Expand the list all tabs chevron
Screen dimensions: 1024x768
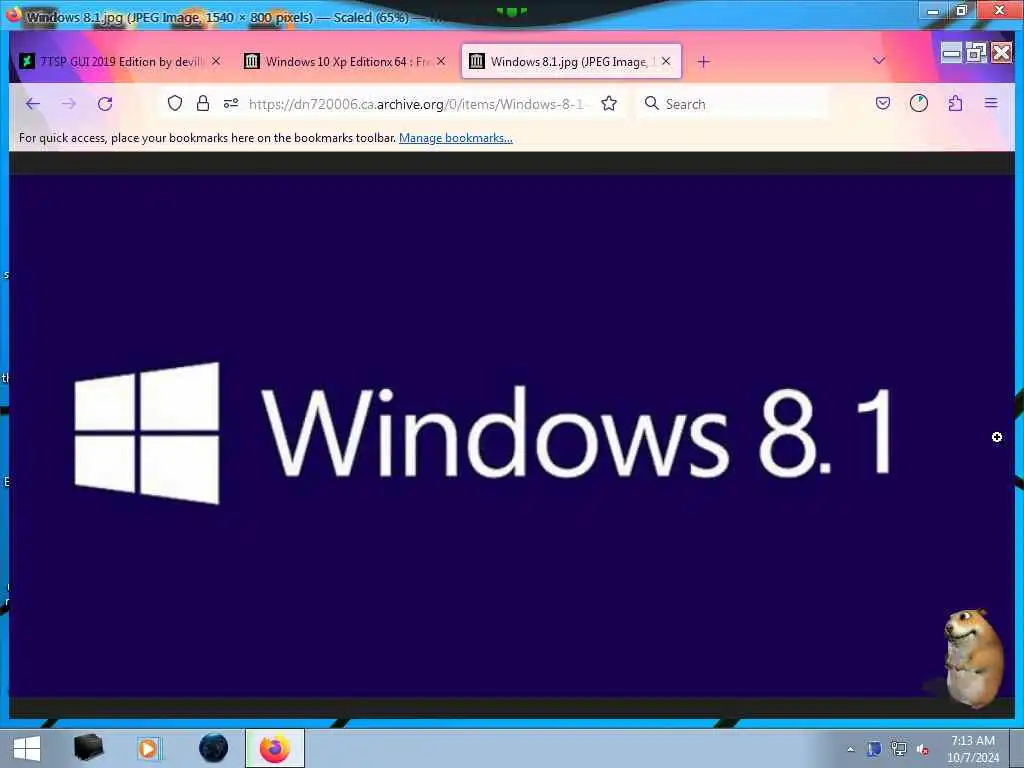(879, 61)
